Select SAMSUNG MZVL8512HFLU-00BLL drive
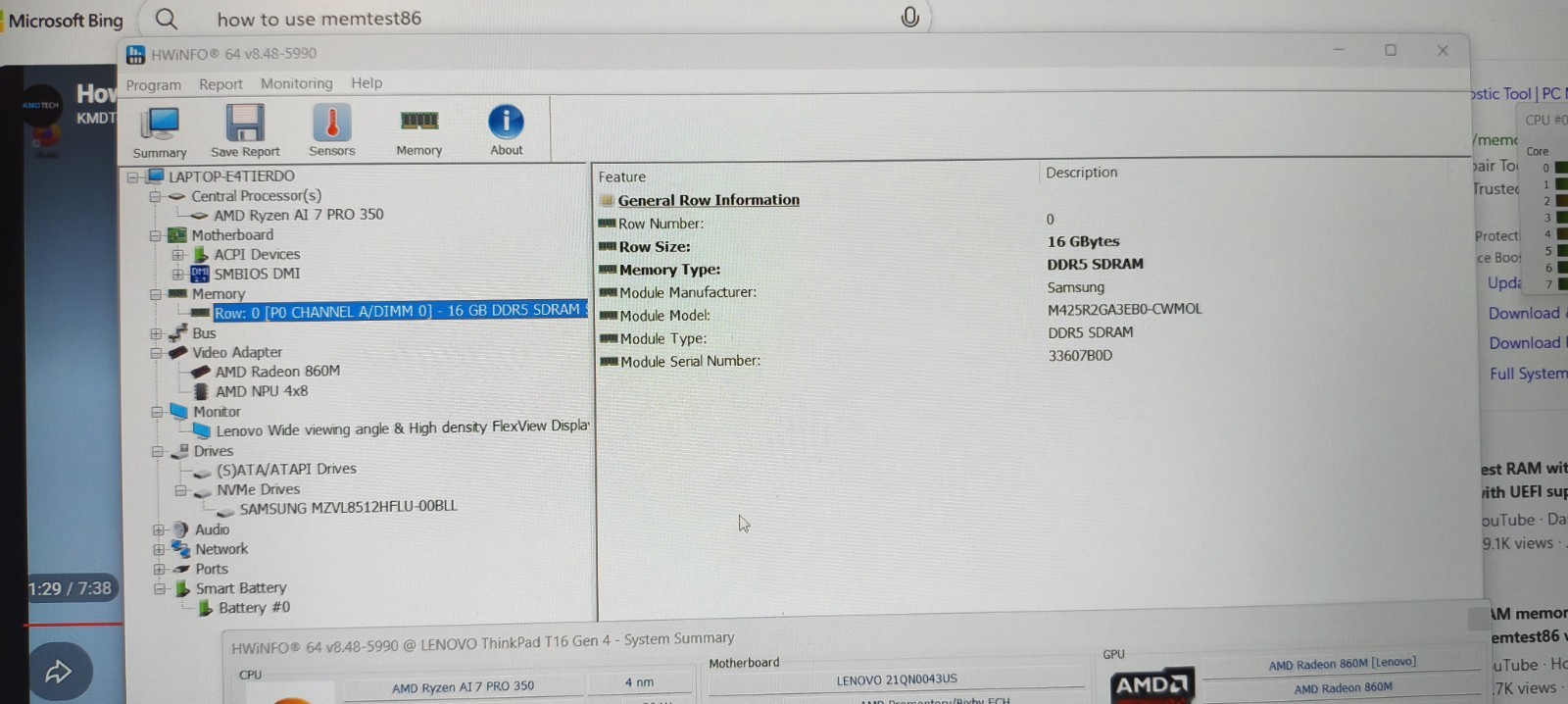The height and width of the screenshot is (704, 1568). tap(348, 508)
